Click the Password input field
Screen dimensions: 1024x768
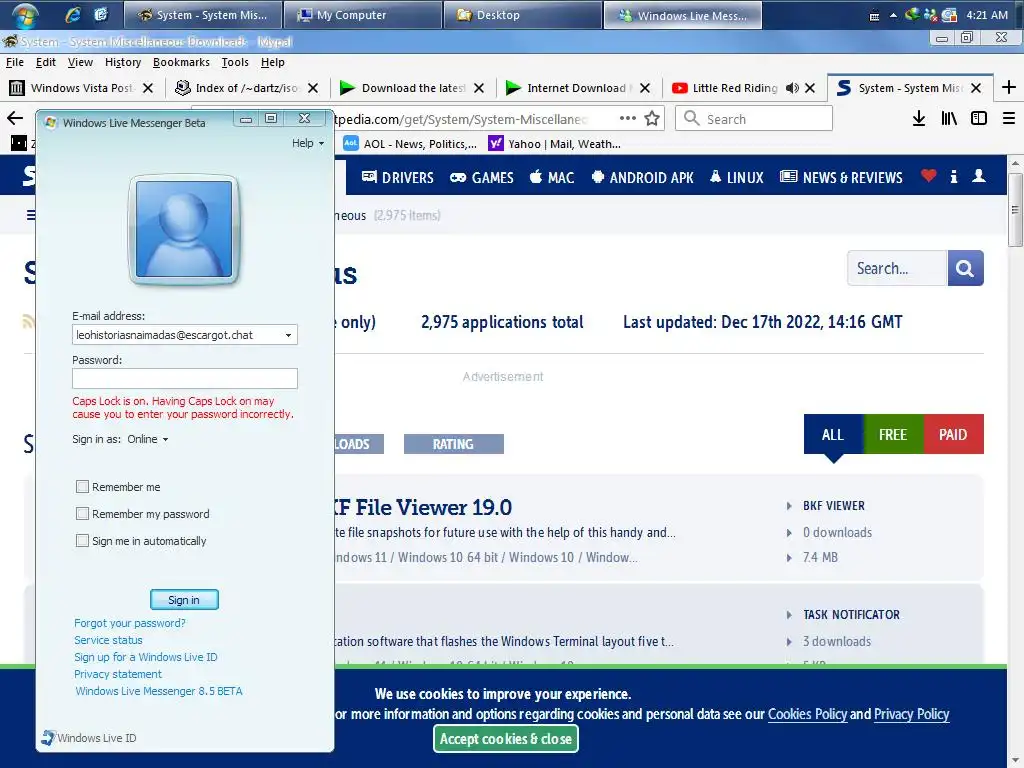tap(185, 378)
